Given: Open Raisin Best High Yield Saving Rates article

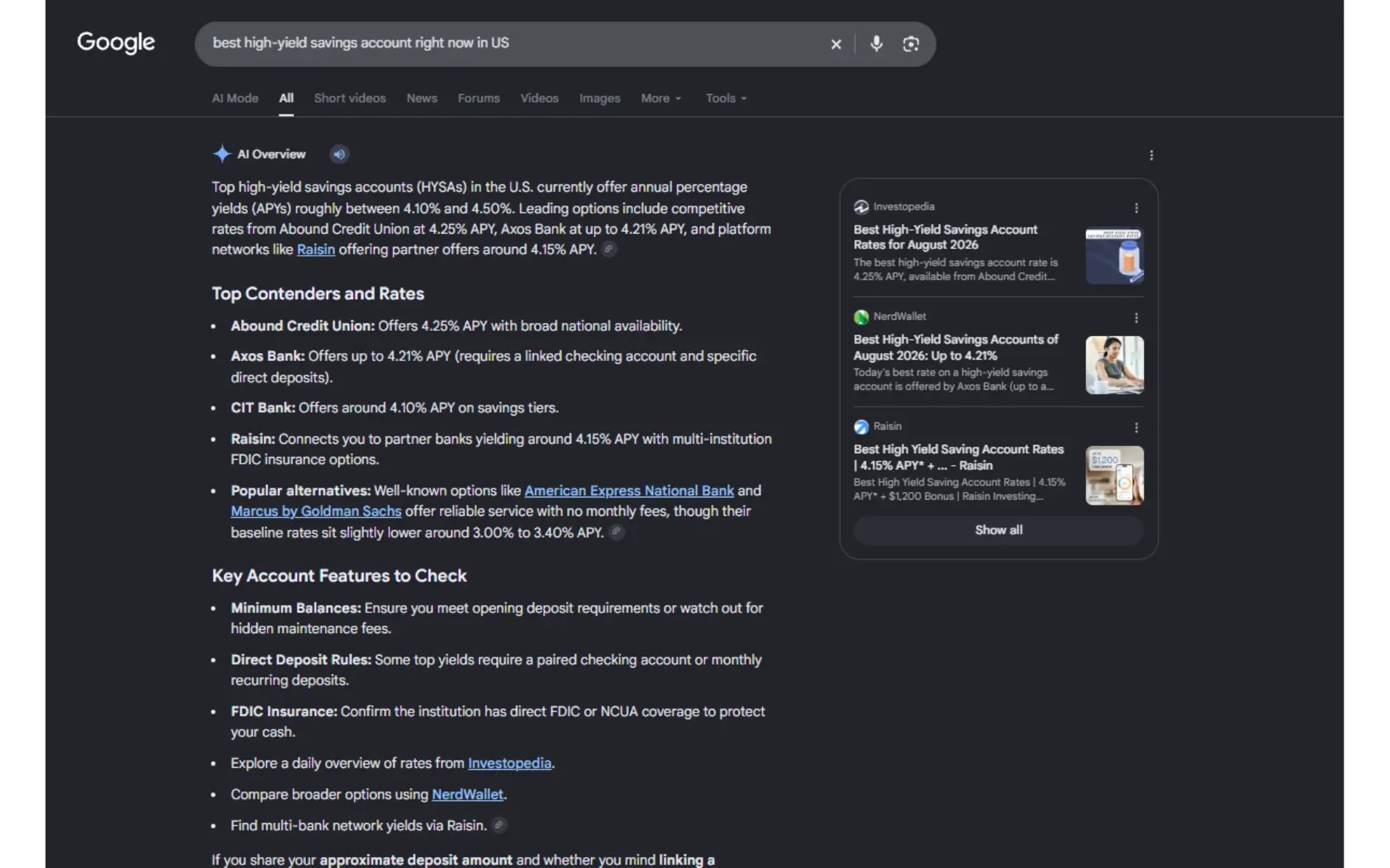Looking at the screenshot, I should 958,457.
